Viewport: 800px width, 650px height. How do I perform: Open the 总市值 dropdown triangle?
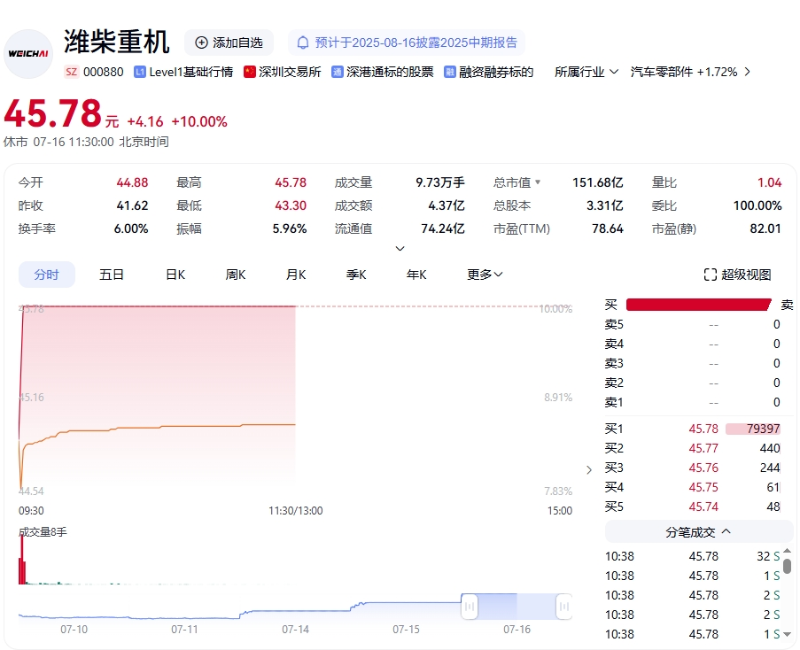tap(537, 182)
